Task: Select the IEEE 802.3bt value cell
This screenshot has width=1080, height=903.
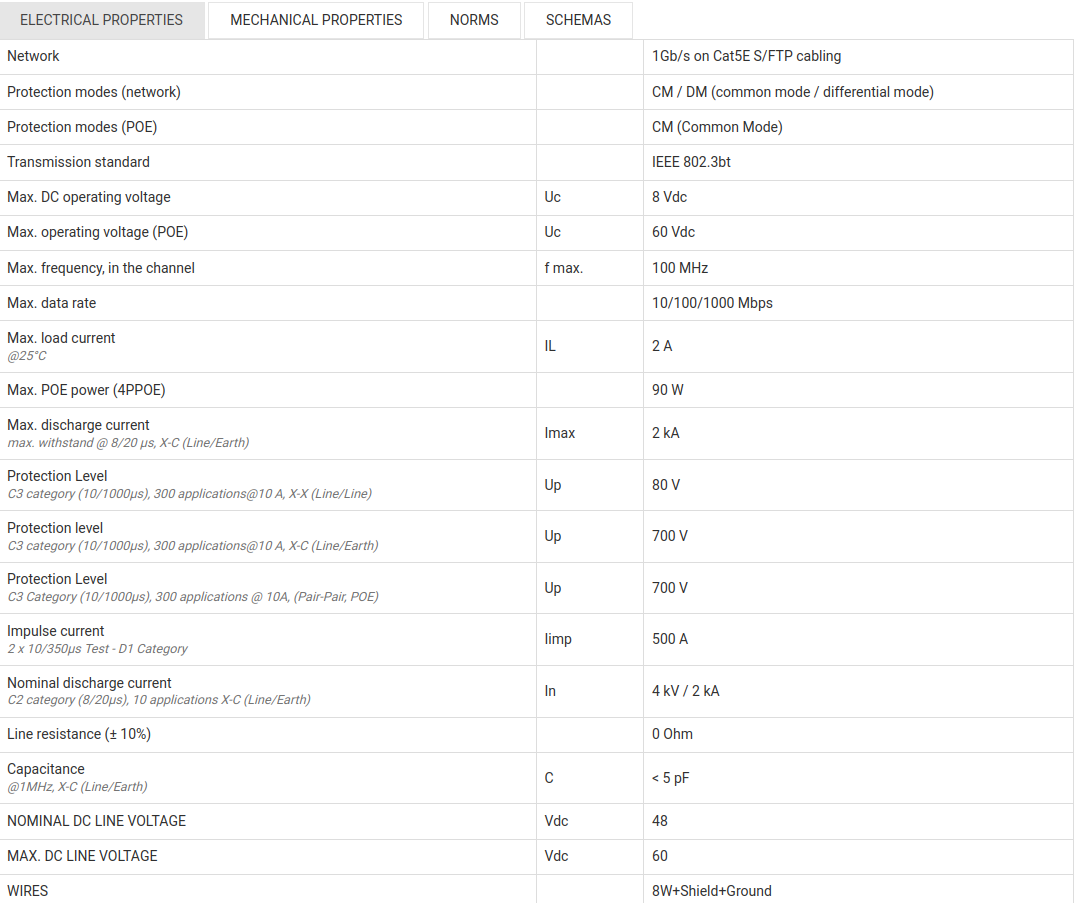Action: (x=691, y=162)
